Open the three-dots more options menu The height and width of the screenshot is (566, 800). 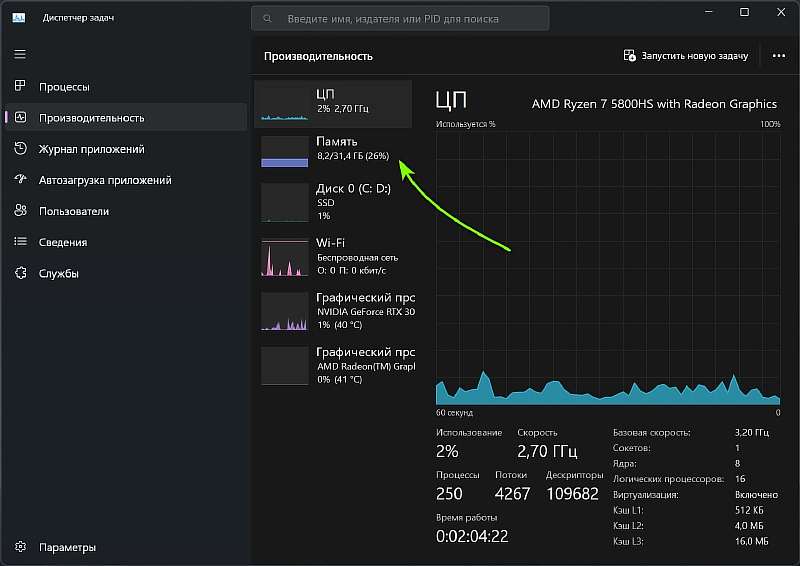click(779, 56)
